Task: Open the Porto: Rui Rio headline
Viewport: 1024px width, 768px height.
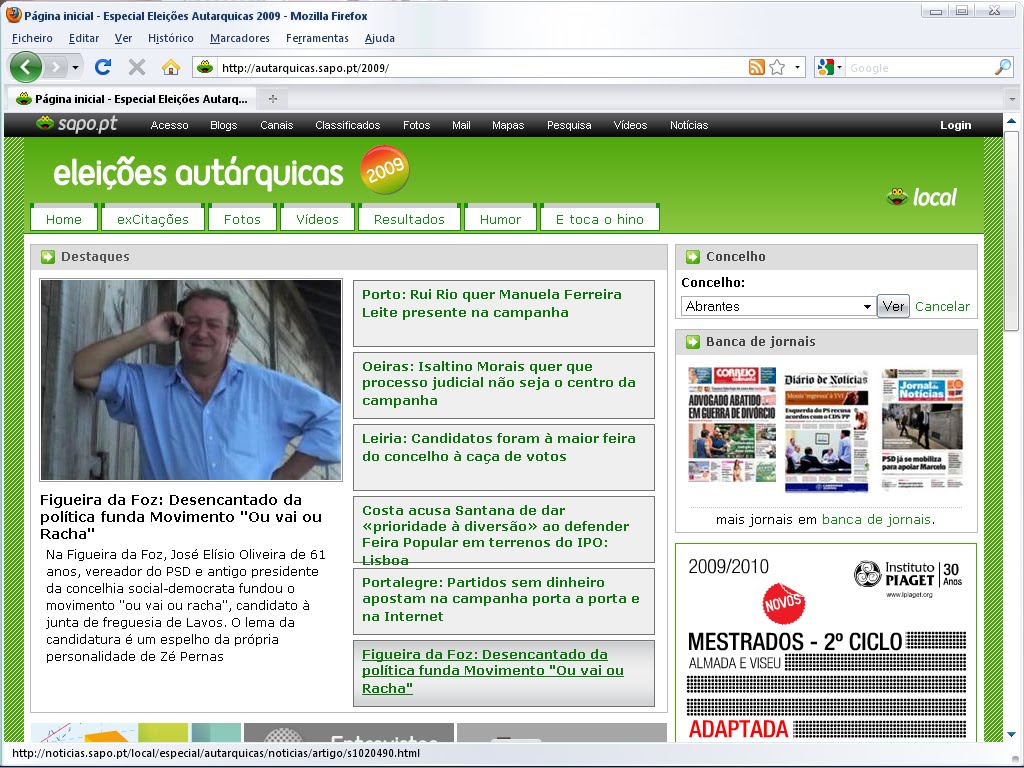Action: (504, 313)
